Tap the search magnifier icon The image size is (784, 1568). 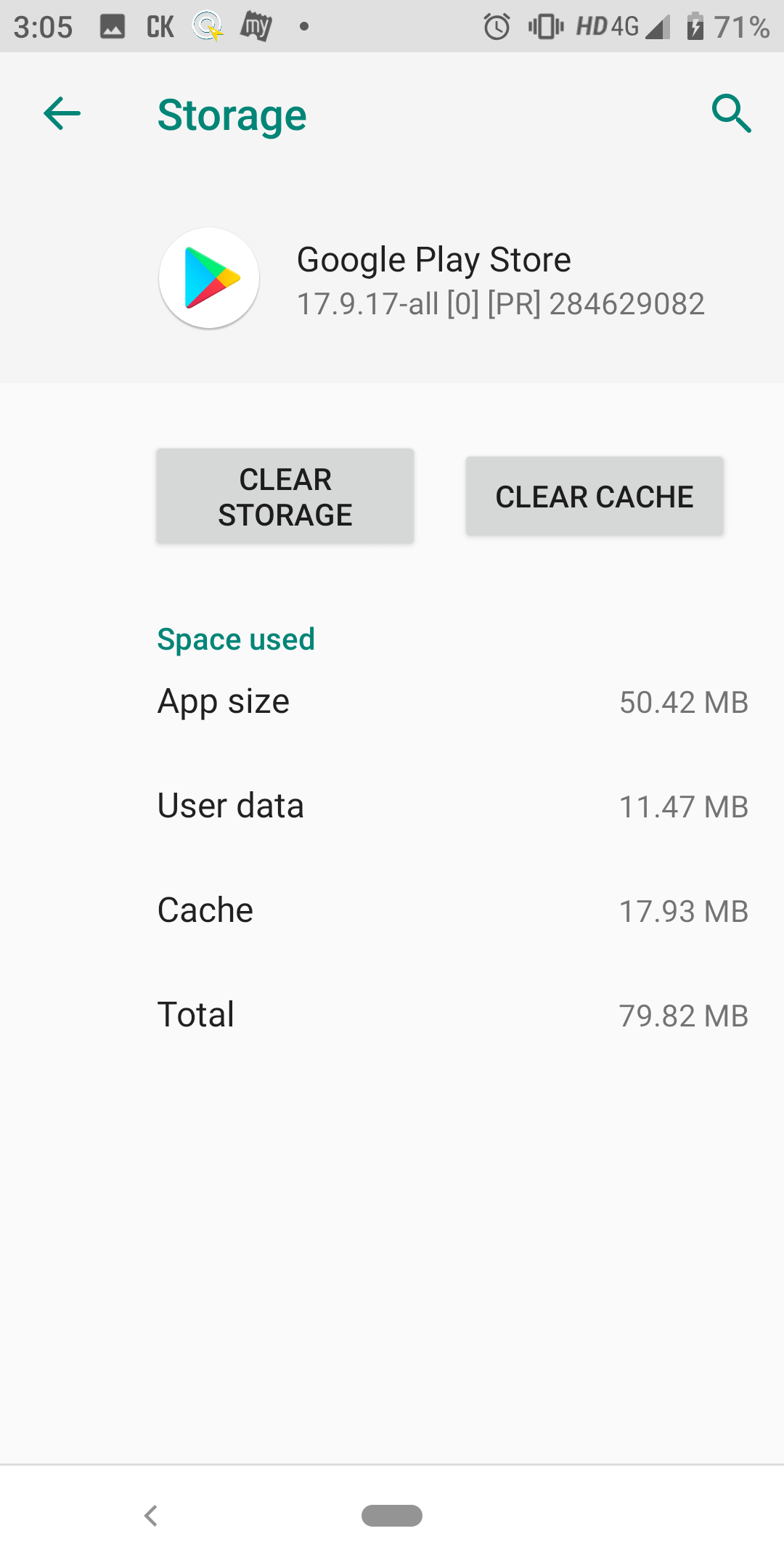[732, 113]
